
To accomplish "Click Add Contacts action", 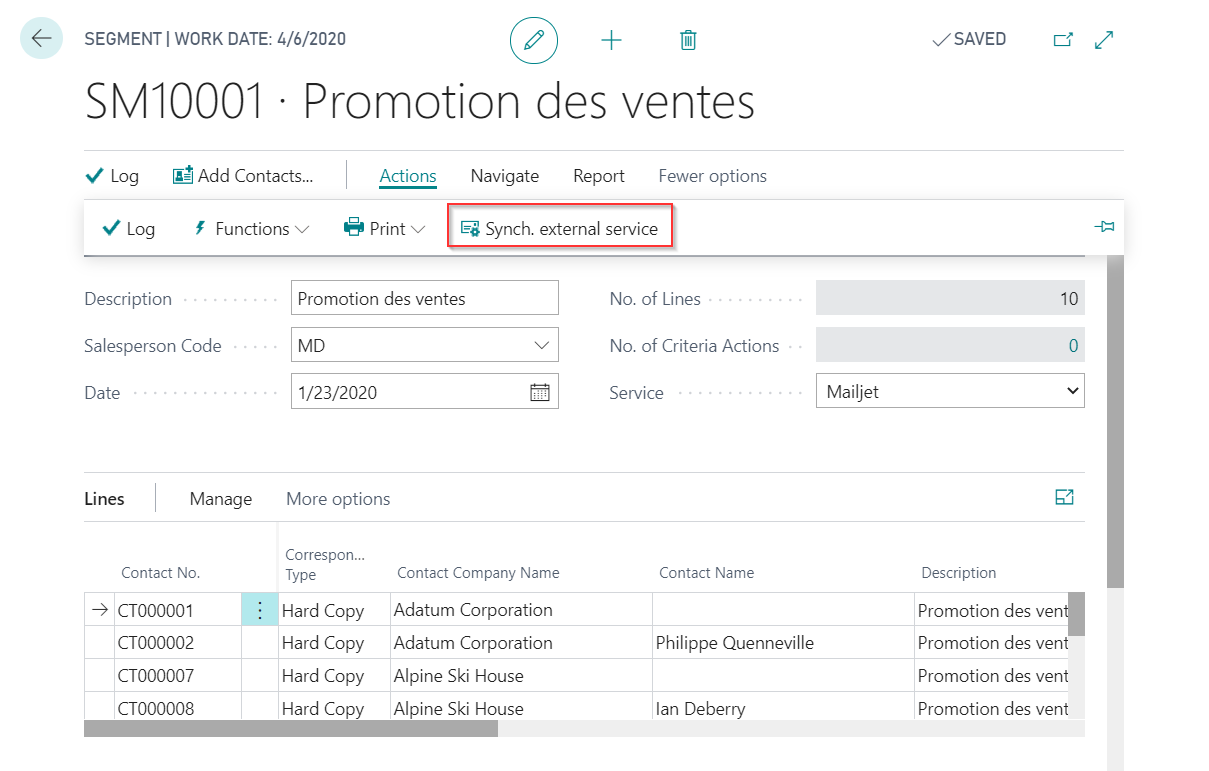I will pyautogui.click(x=243, y=176).
